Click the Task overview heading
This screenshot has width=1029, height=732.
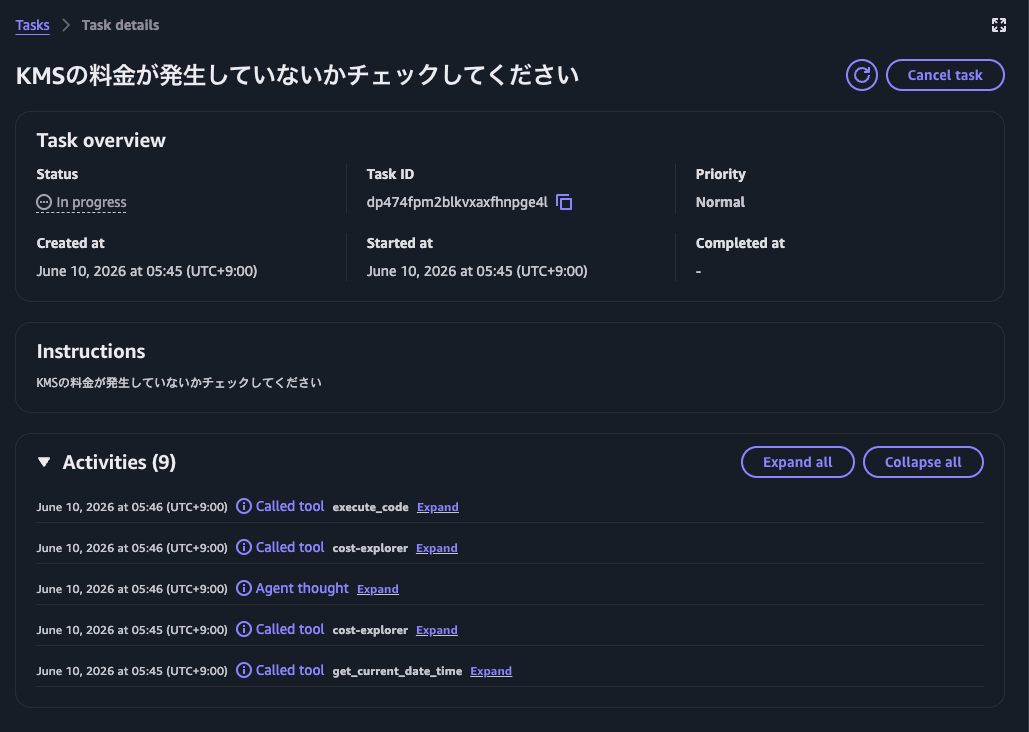(x=101, y=140)
